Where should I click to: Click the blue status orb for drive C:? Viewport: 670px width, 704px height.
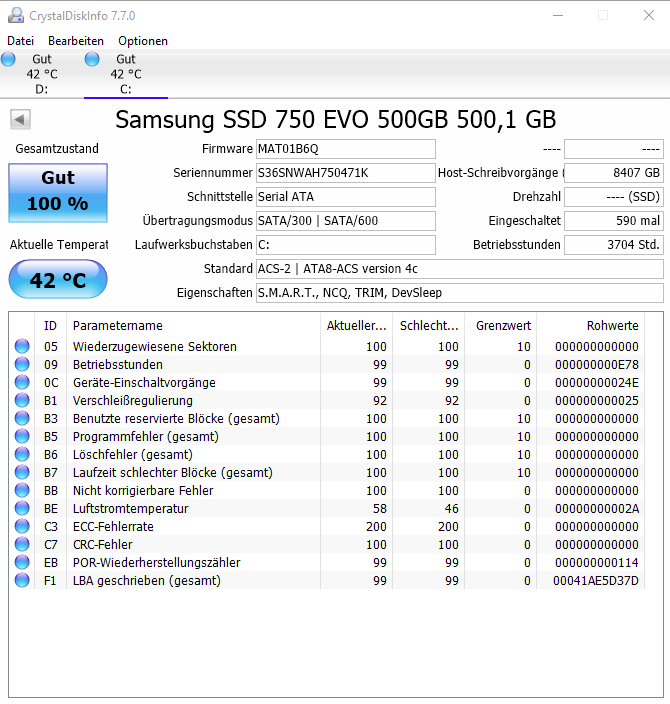pyautogui.click(x=92, y=59)
